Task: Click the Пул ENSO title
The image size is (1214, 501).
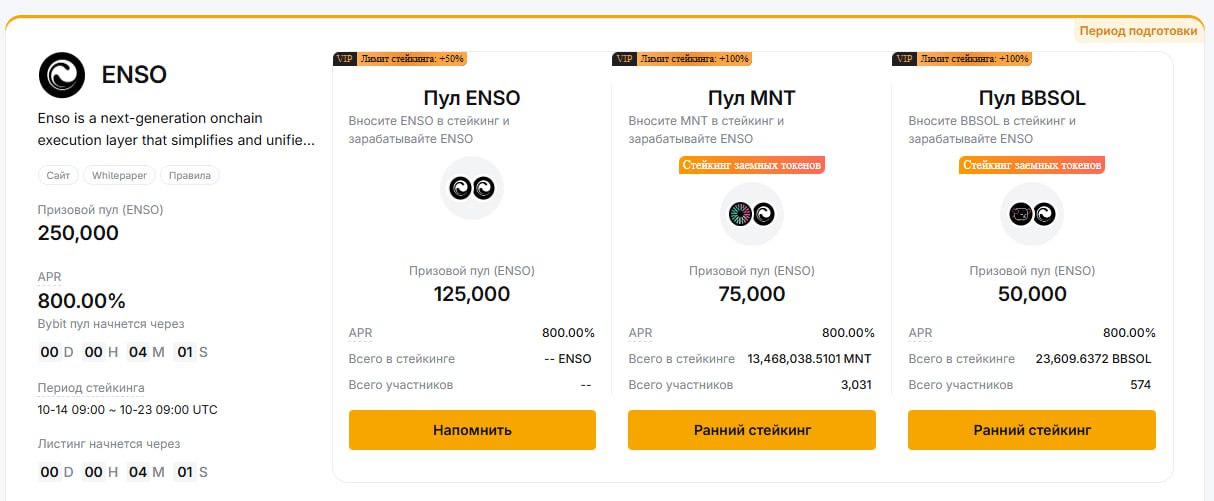Action: coord(472,98)
